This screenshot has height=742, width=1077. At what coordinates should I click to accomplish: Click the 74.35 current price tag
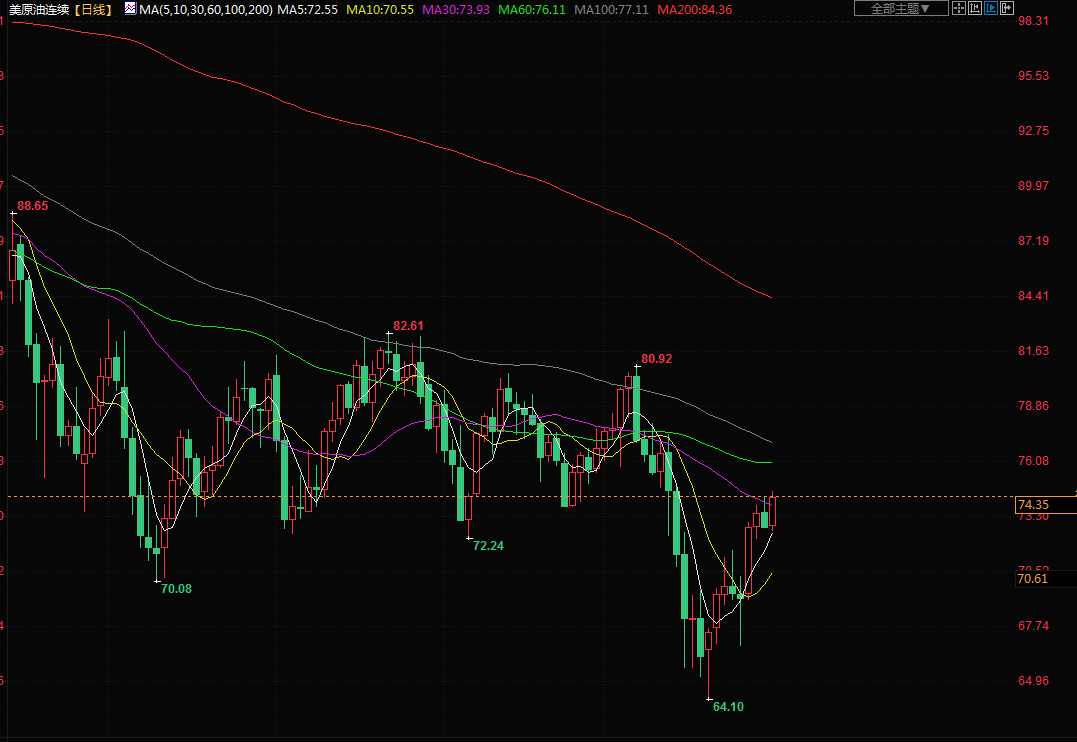[x=1032, y=505]
